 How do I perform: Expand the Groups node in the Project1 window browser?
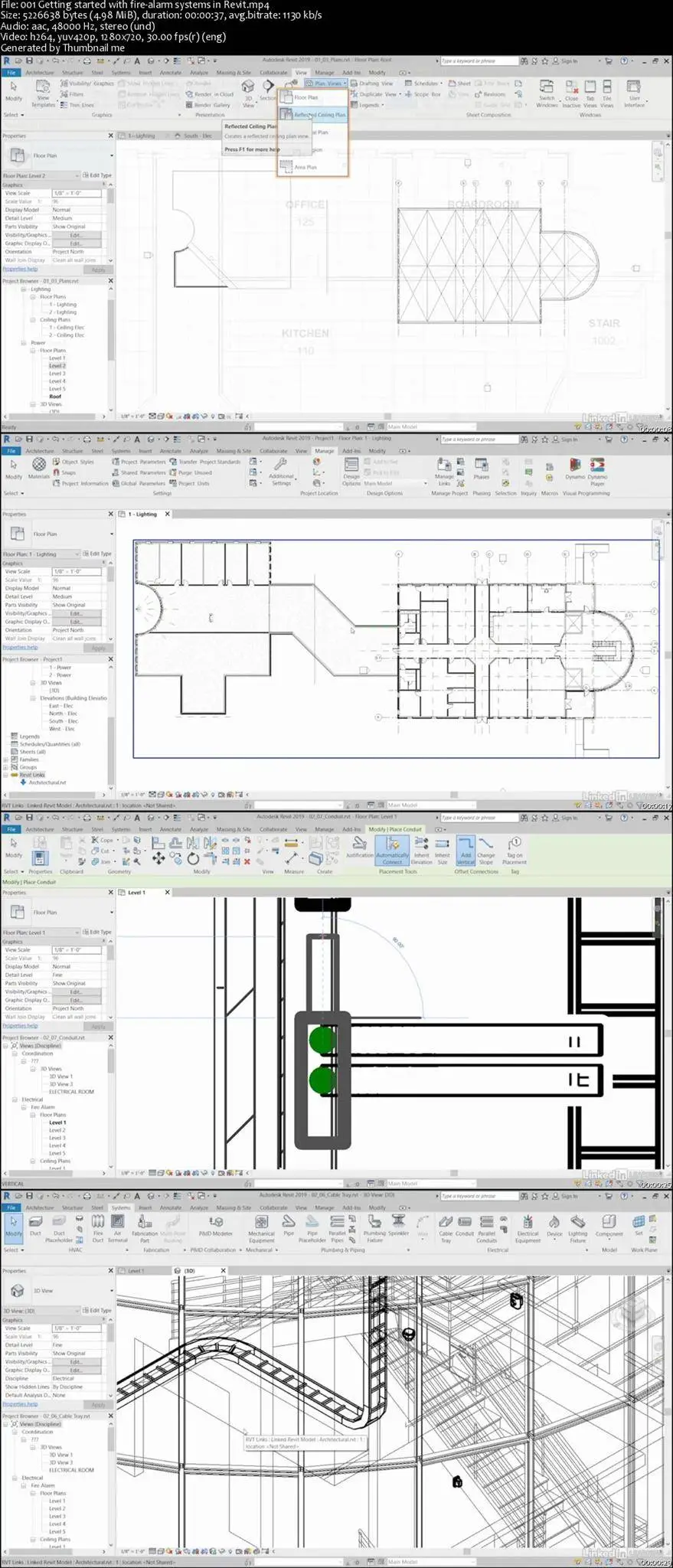click(6, 767)
